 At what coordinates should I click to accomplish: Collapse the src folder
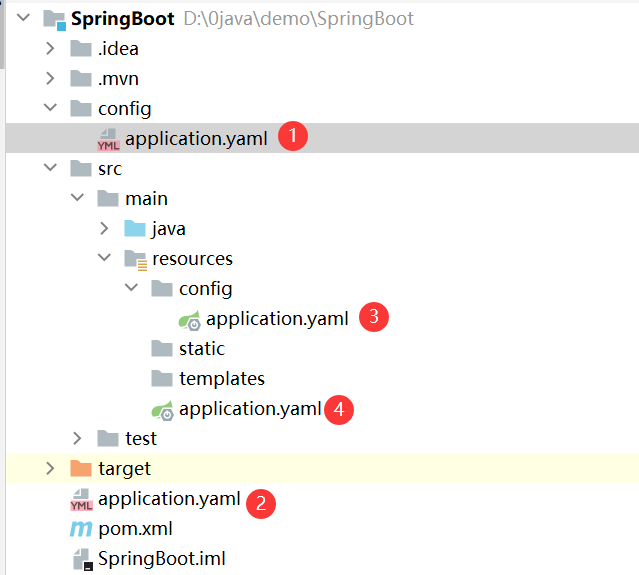point(51,167)
